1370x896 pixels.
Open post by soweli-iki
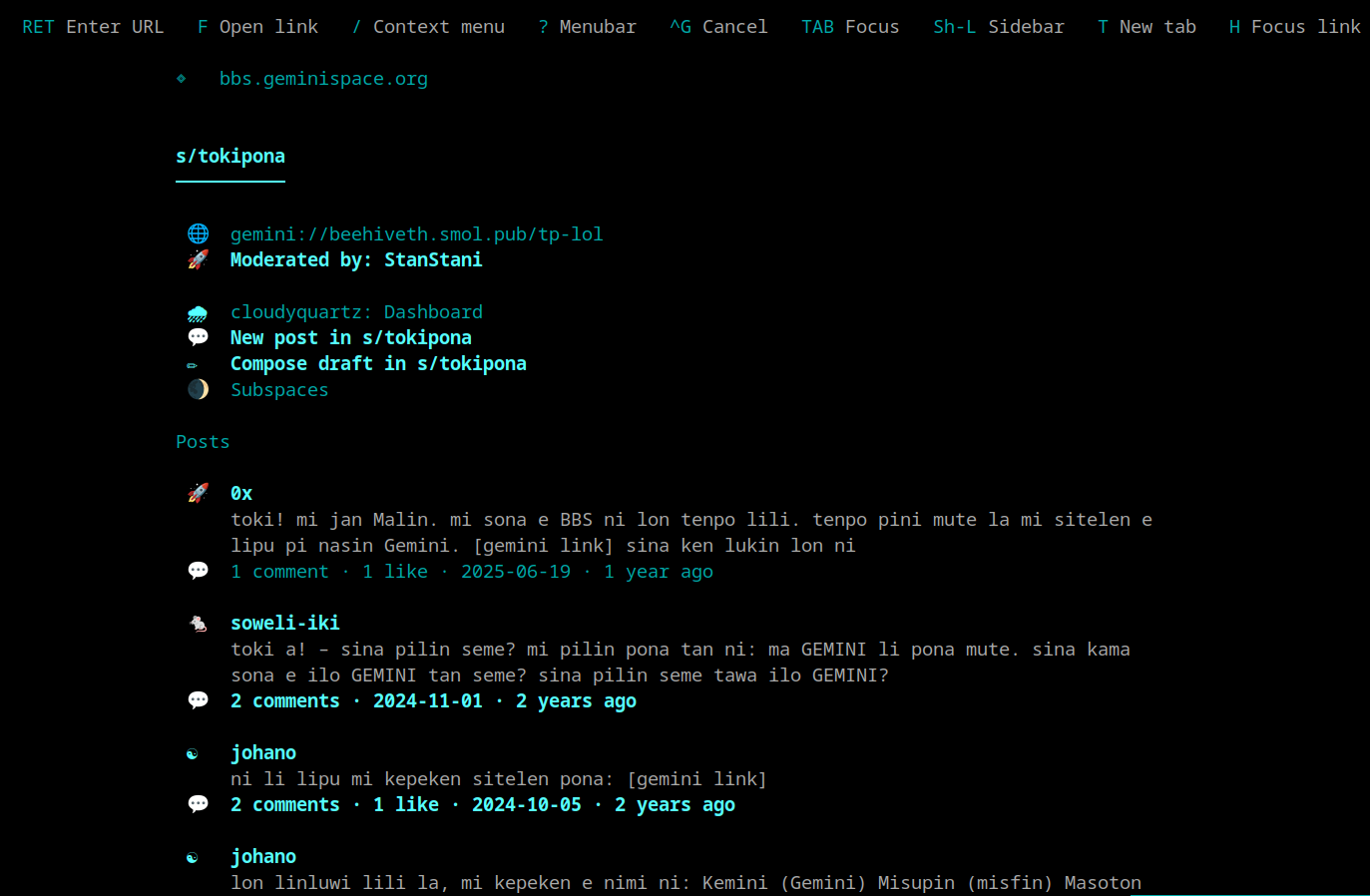(285, 624)
